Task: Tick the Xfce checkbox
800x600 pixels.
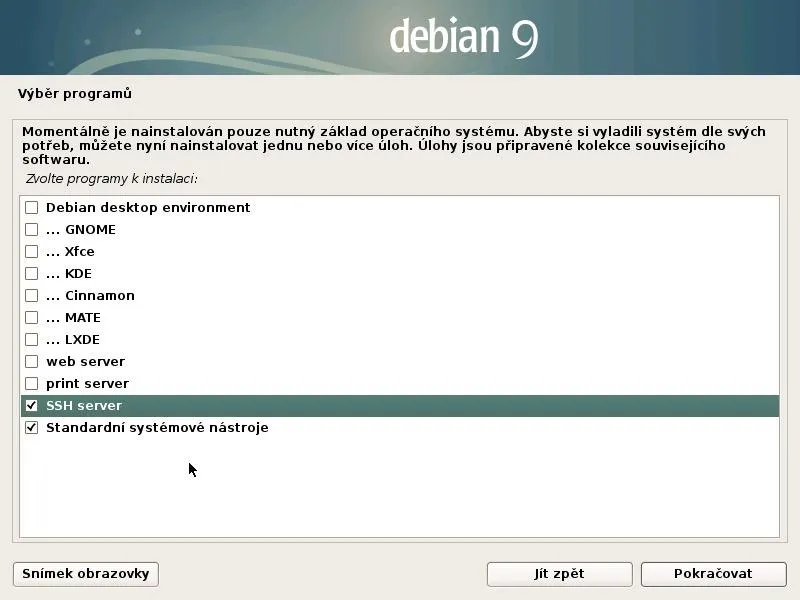Action: point(32,252)
